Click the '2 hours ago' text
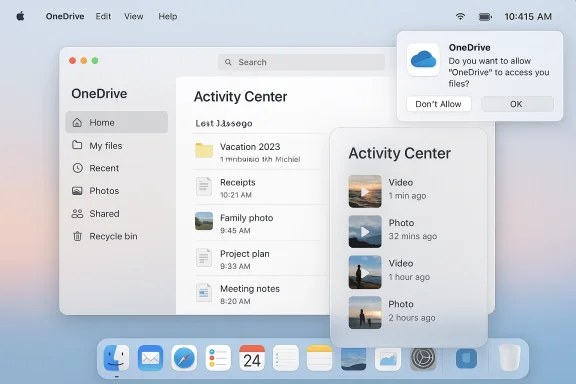Screen dimensions: 576x384 (x=412, y=317)
